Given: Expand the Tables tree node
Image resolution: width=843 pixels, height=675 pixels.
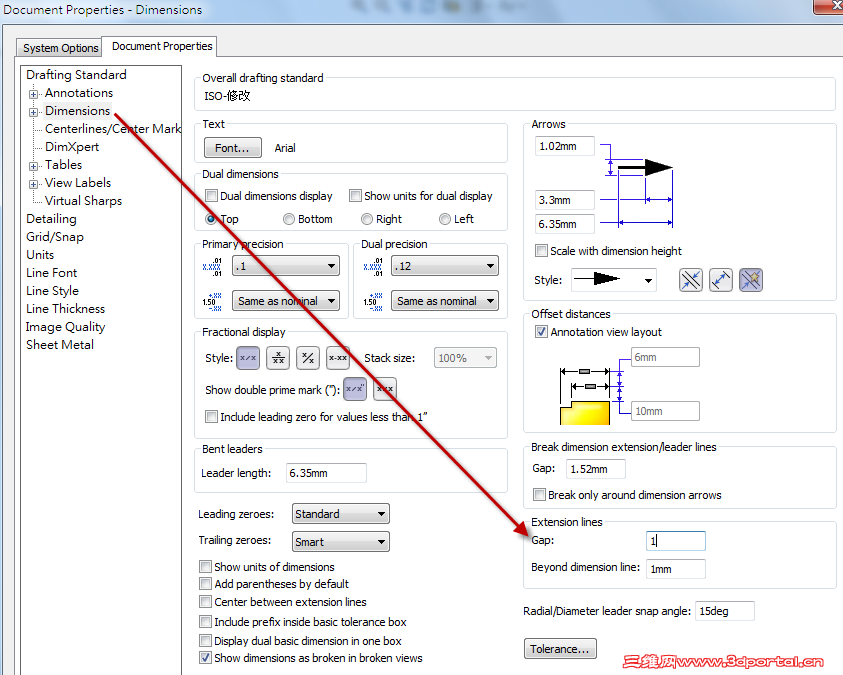Looking at the screenshot, I should pyautogui.click(x=33, y=166).
